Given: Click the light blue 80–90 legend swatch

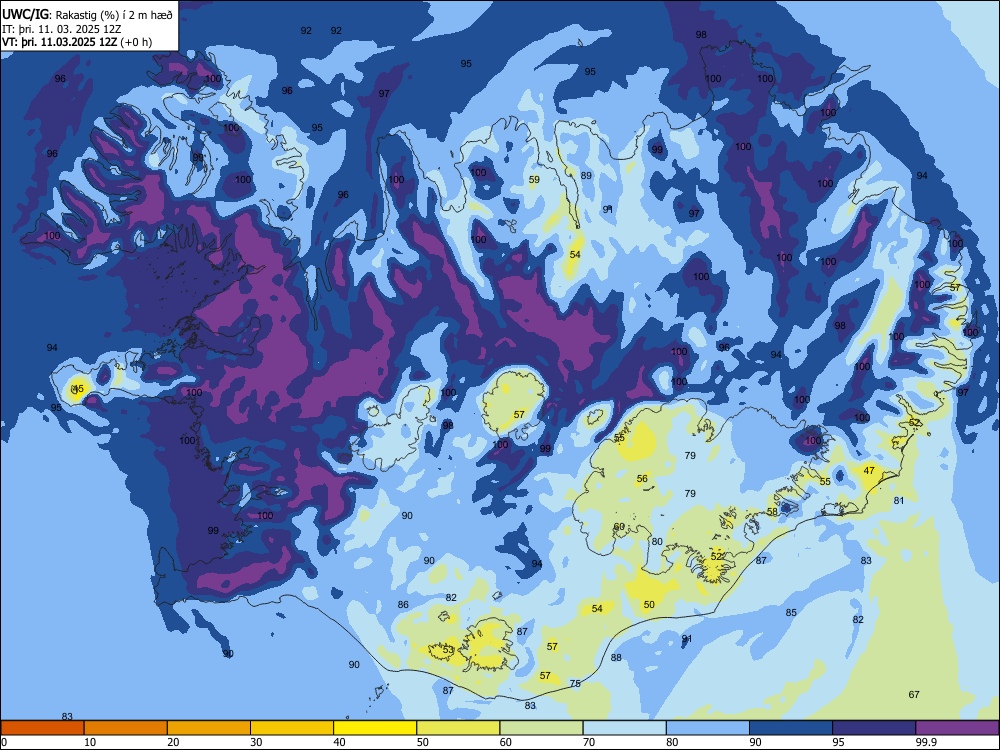Looking at the screenshot, I should tap(708, 728).
